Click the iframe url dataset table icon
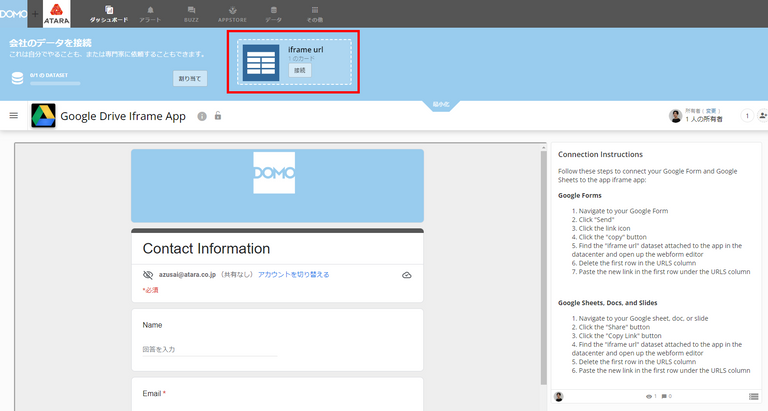The image size is (768, 411). pyautogui.click(x=261, y=63)
